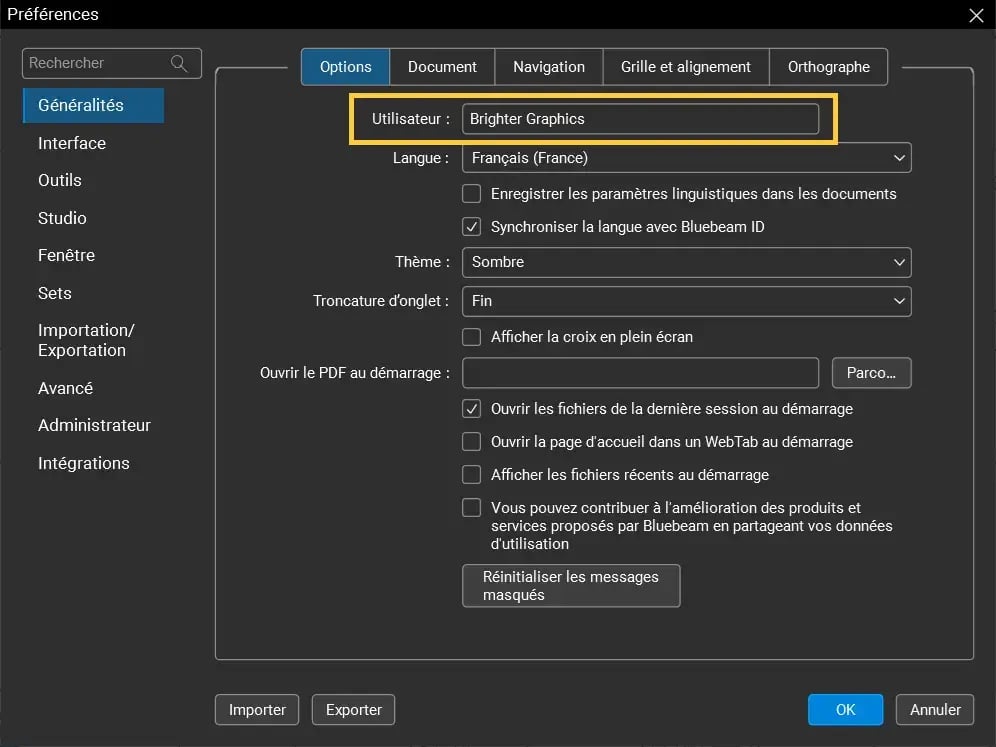Expand the Troncature d'onglet dropdown
This screenshot has height=747, width=996.
(686, 301)
